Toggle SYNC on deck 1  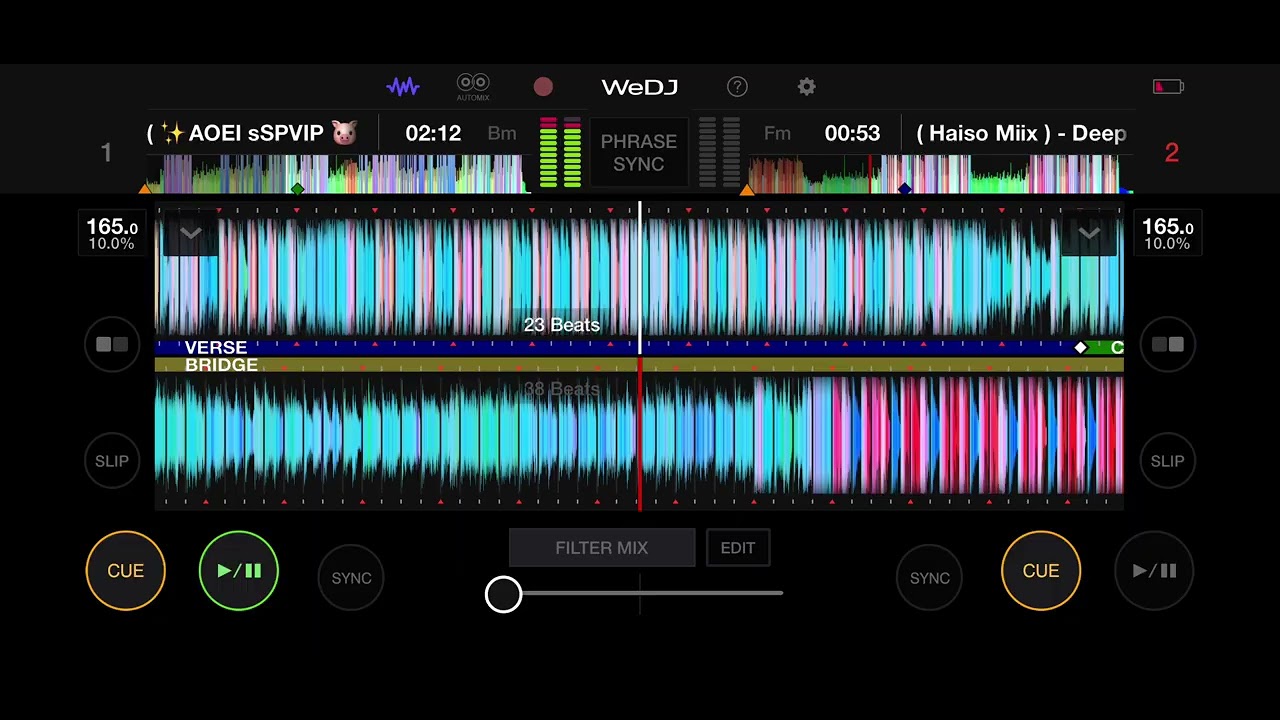click(351, 578)
